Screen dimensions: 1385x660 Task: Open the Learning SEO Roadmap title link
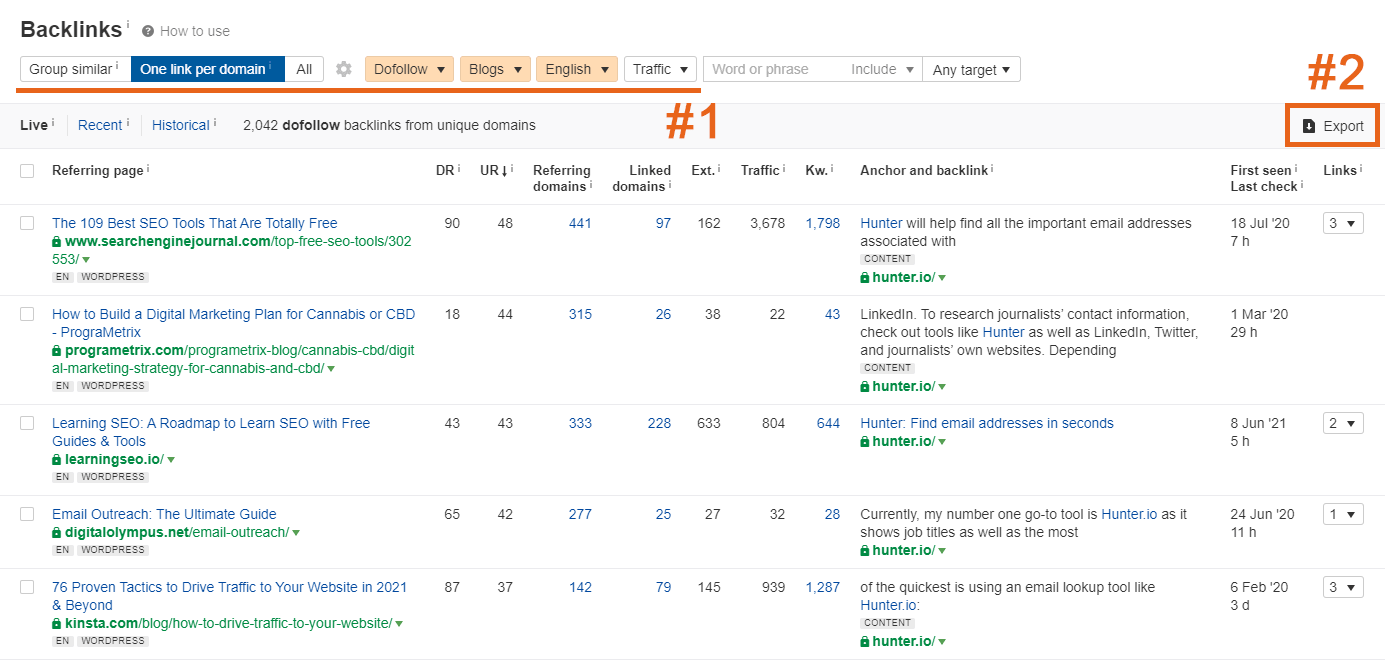pos(211,432)
